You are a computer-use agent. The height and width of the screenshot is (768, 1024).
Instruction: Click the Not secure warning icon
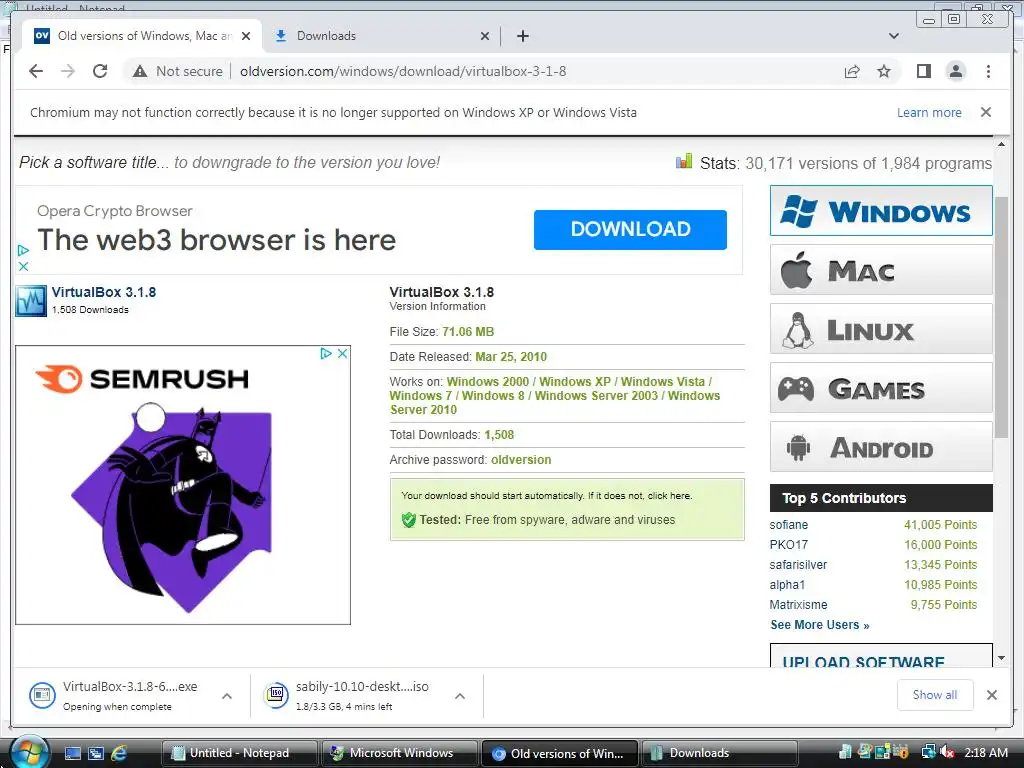point(140,71)
